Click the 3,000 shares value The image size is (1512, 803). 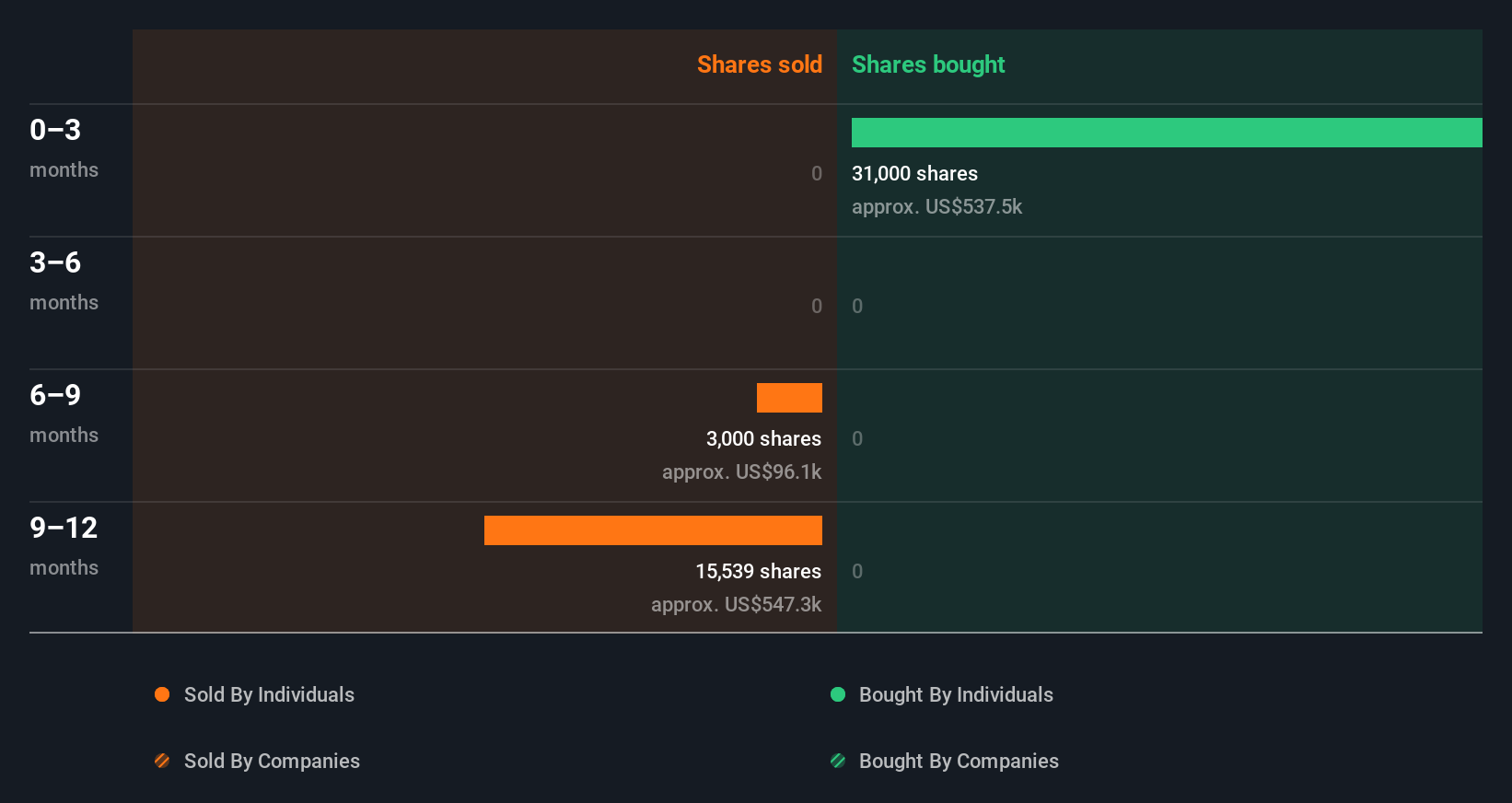tap(763, 438)
